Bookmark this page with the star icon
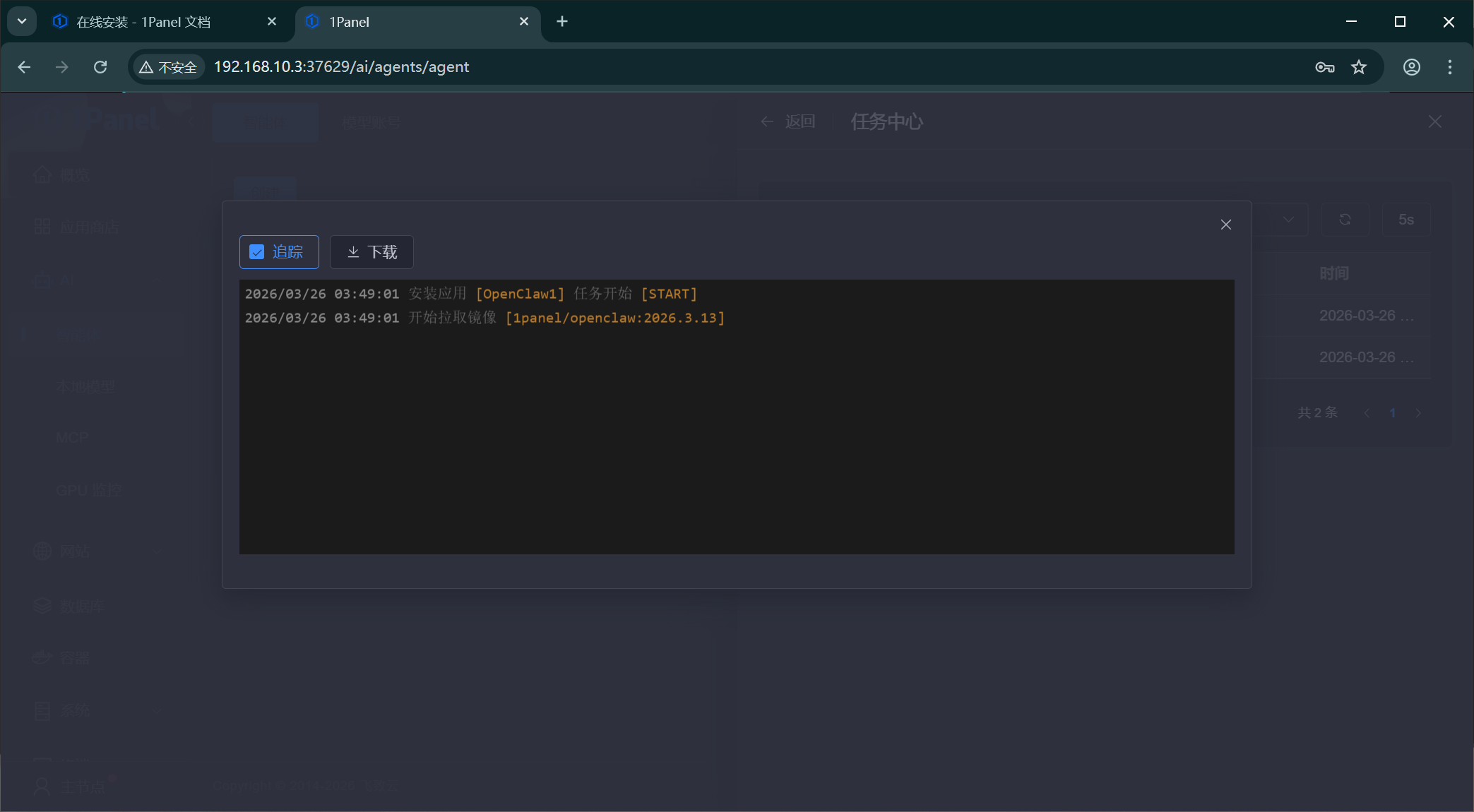 pyautogui.click(x=1359, y=67)
